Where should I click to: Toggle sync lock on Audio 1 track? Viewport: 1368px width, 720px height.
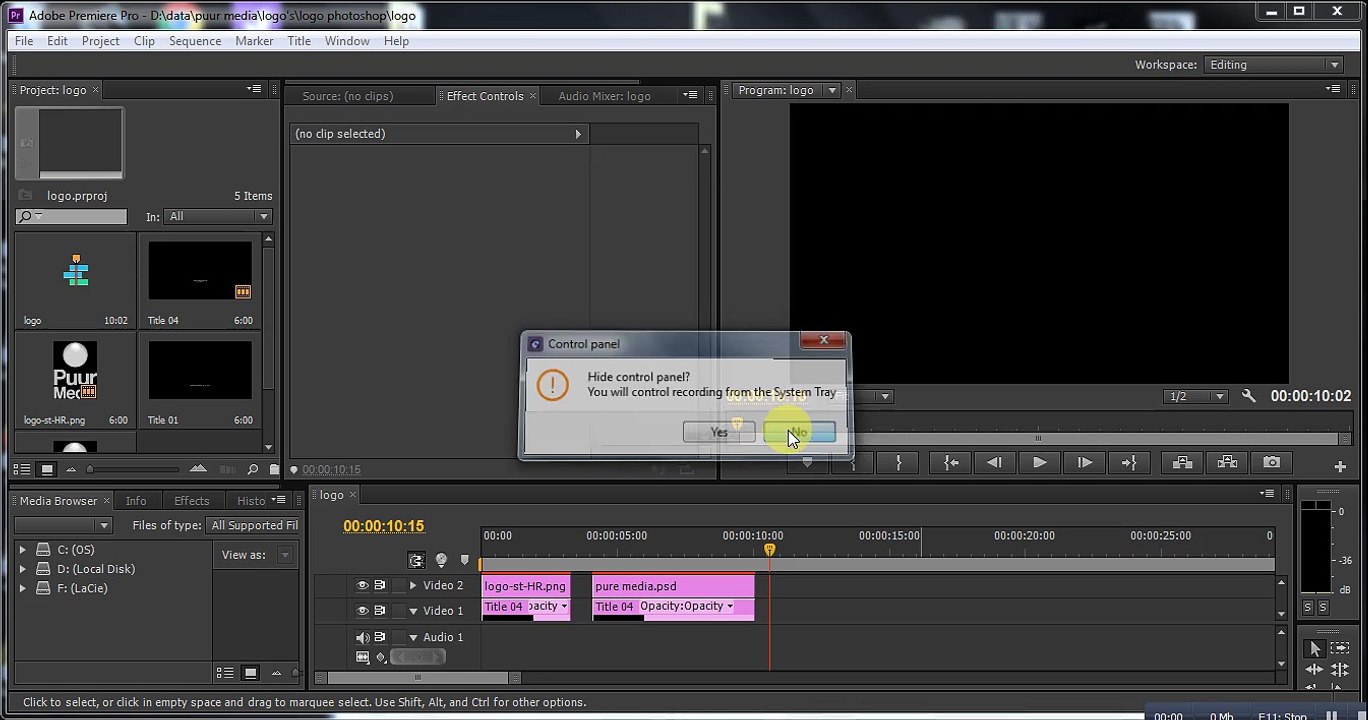tap(379, 638)
